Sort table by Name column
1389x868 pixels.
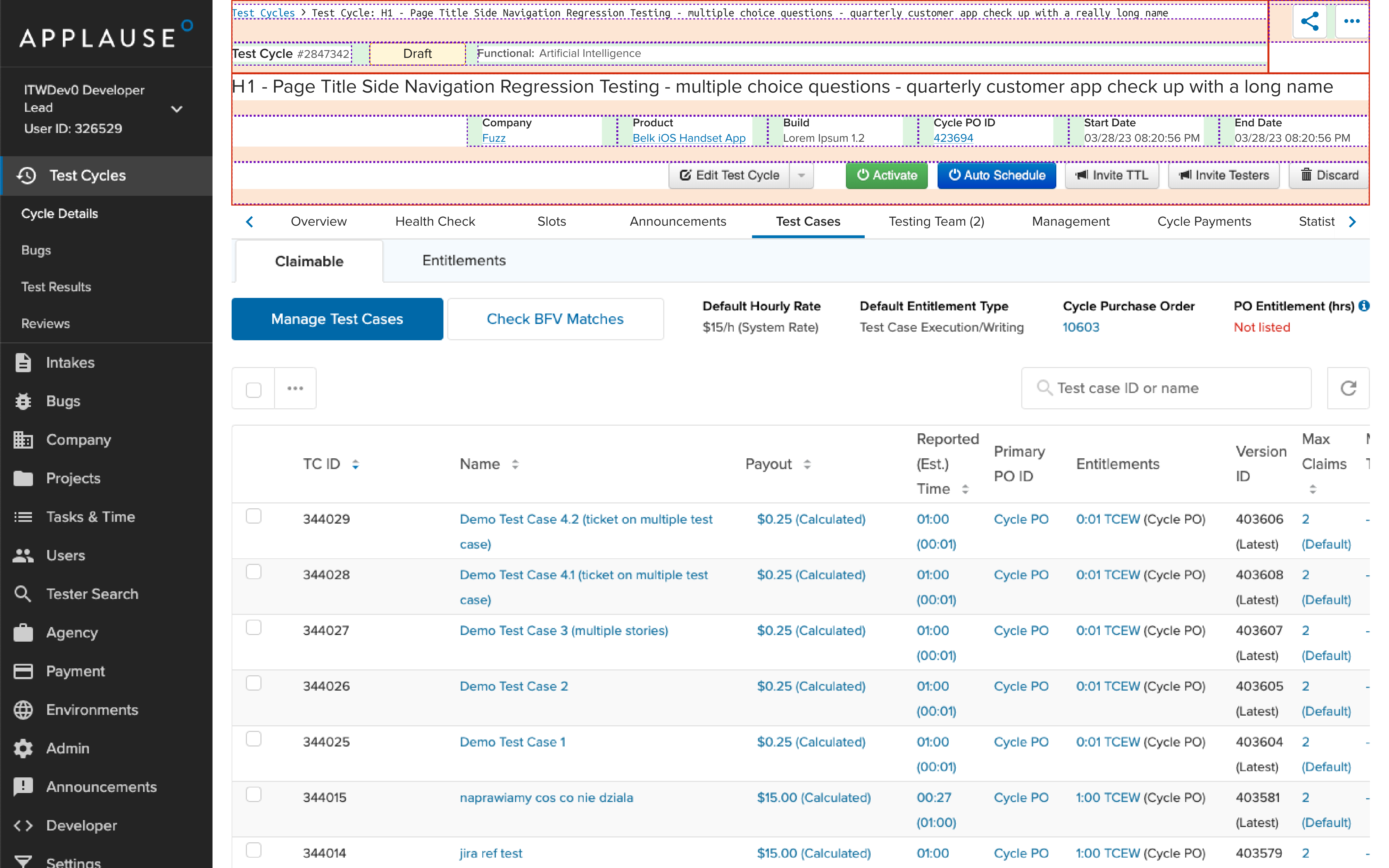click(515, 464)
